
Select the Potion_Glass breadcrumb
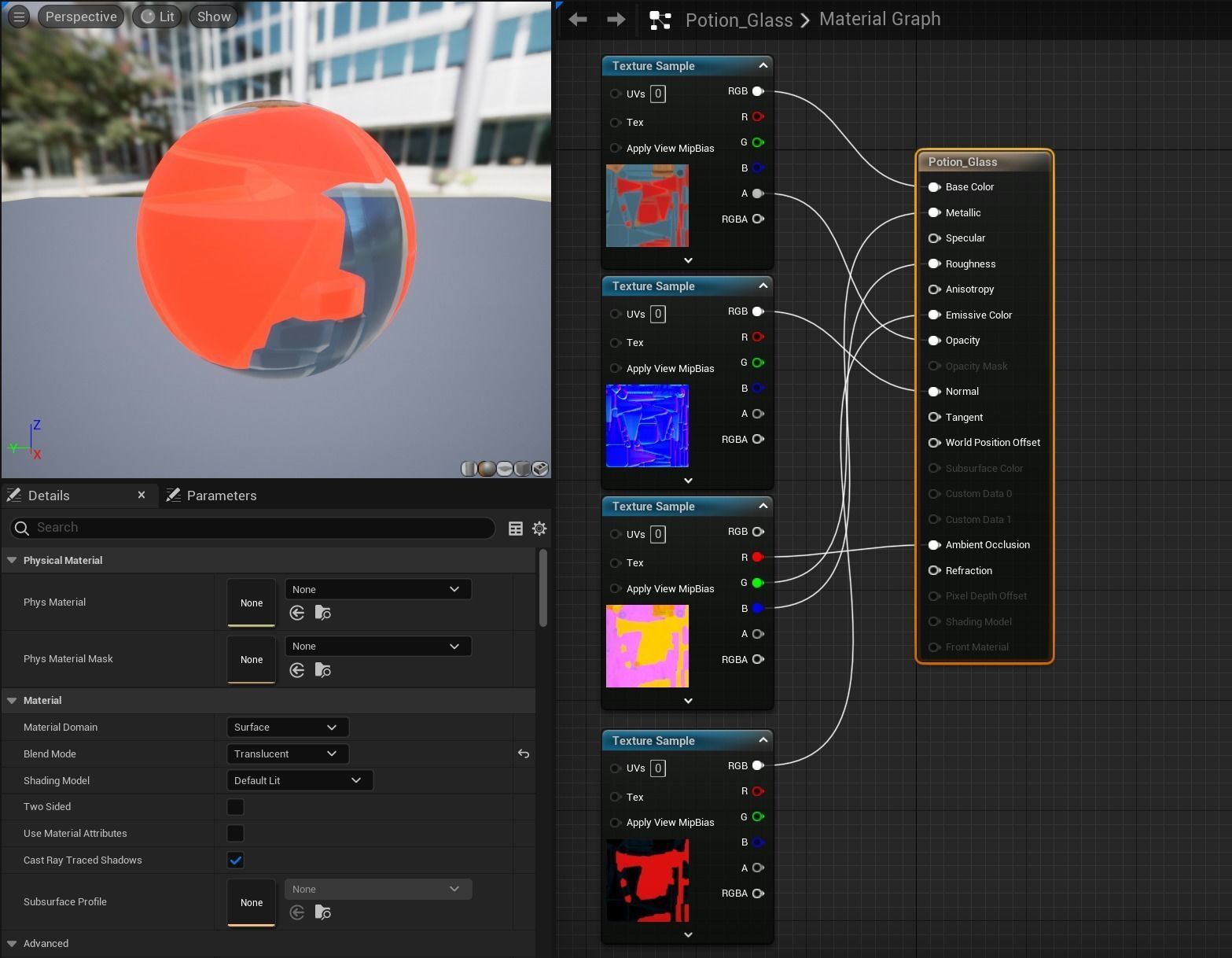pyautogui.click(x=739, y=20)
